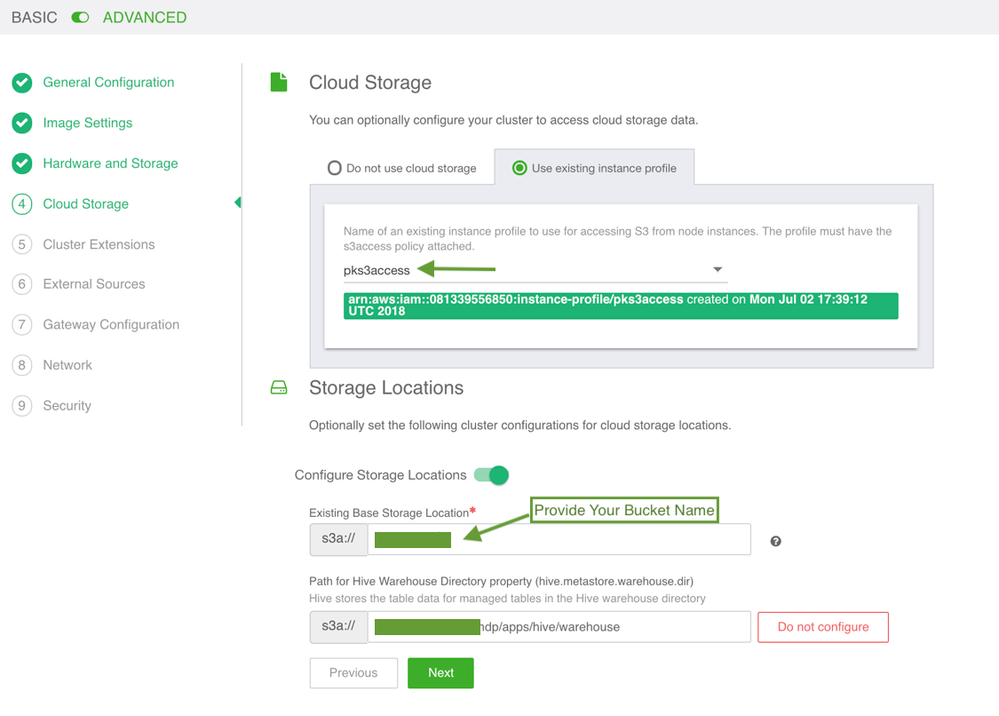Toggle the Basic/Advanced mode switch
999x716 pixels.
[80, 18]
